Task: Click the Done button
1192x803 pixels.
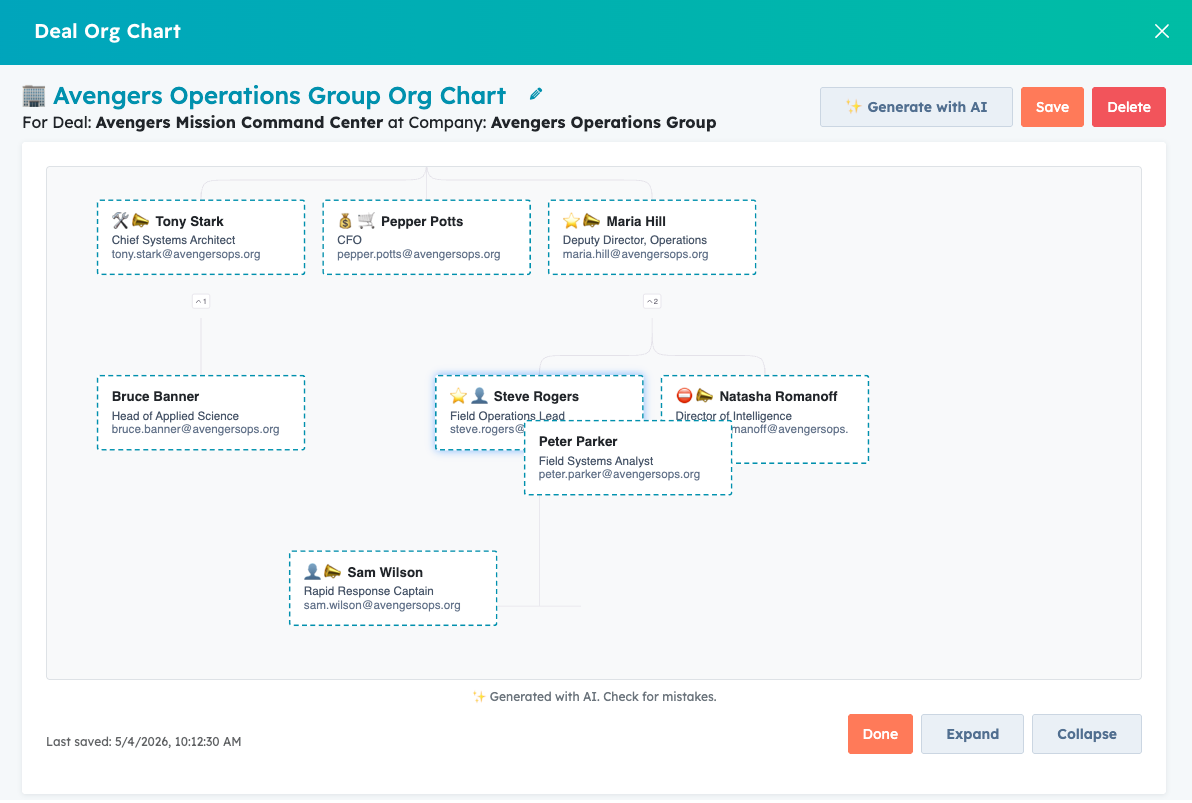Action: coord(880,734)
